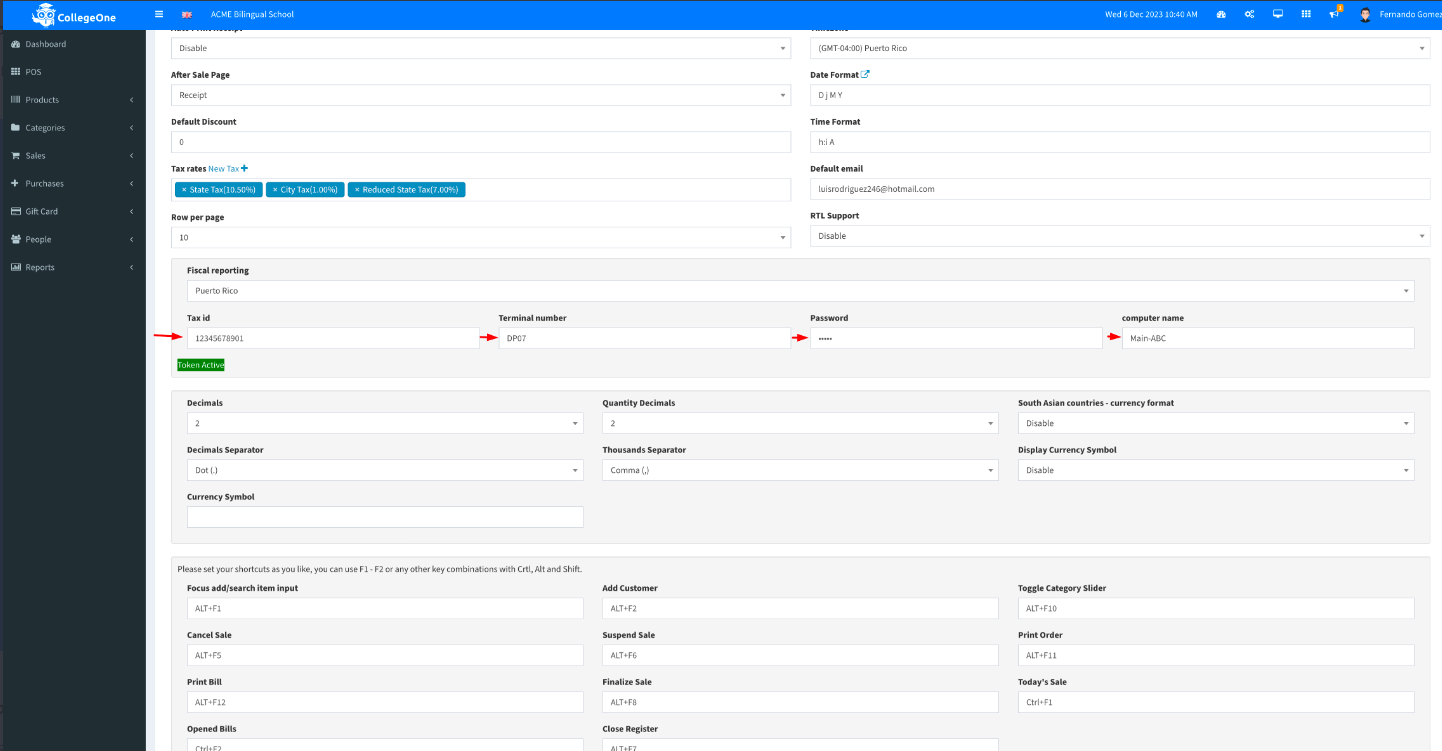
Task: Click the Currency Symbol field
Action: click(x=385, y=517)
